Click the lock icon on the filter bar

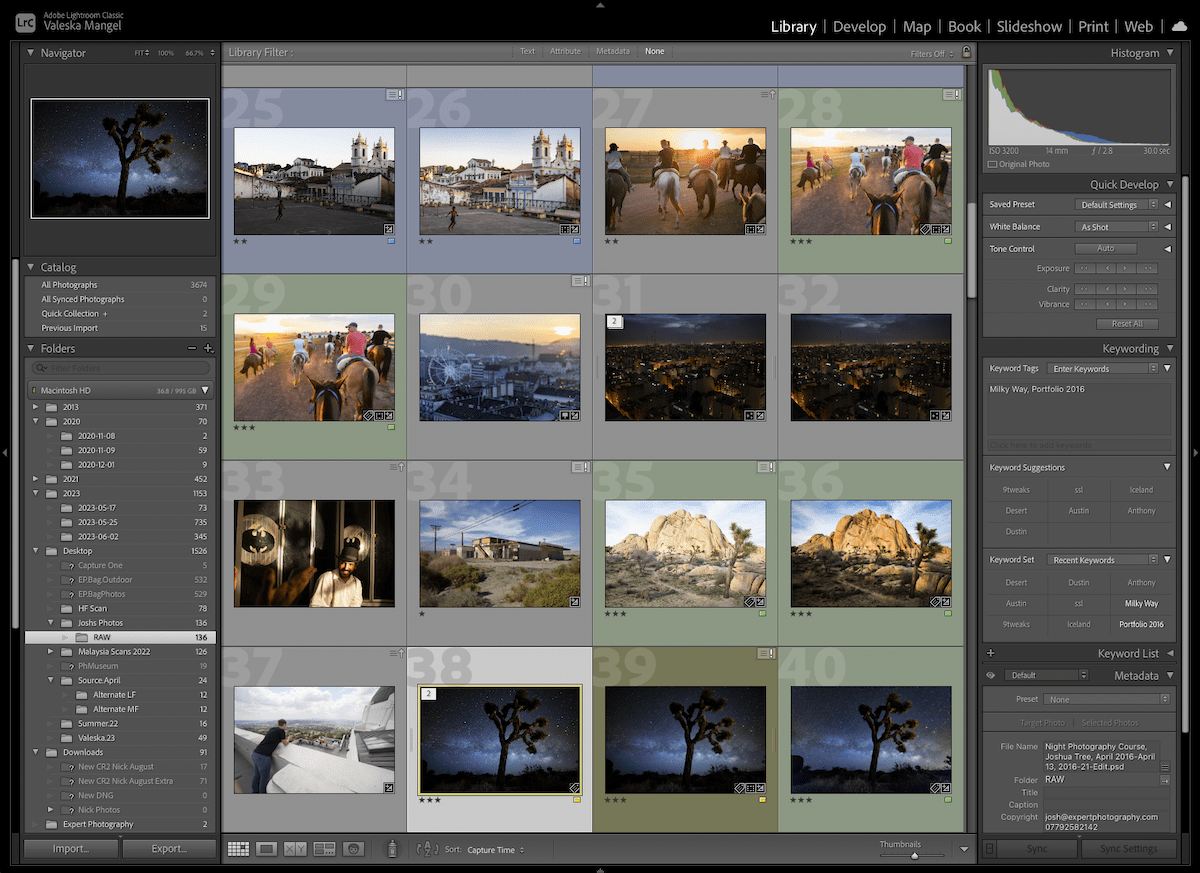point(966,51)
